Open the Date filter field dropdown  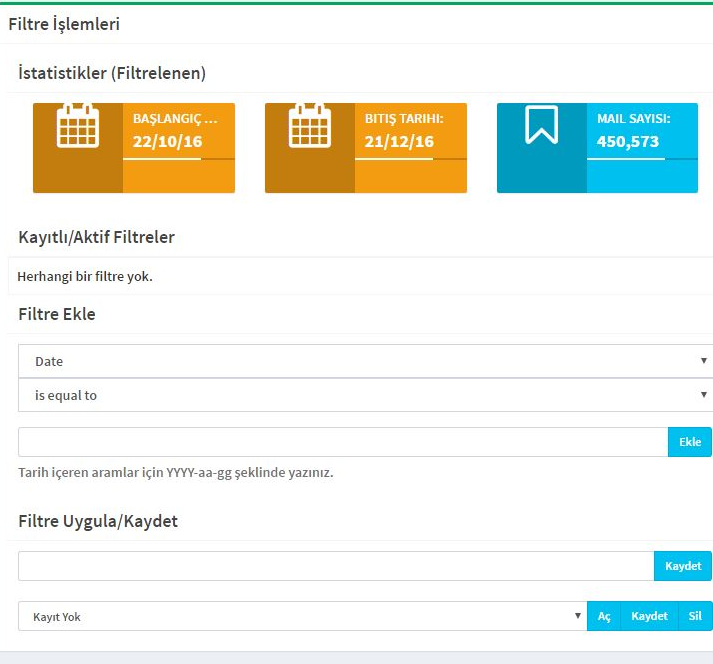pos(365,361)
